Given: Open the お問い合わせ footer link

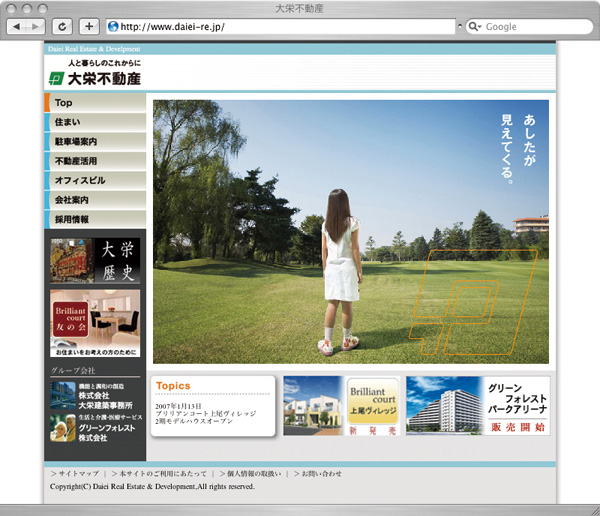Looking at the screenshot, I should pos(318,474).
